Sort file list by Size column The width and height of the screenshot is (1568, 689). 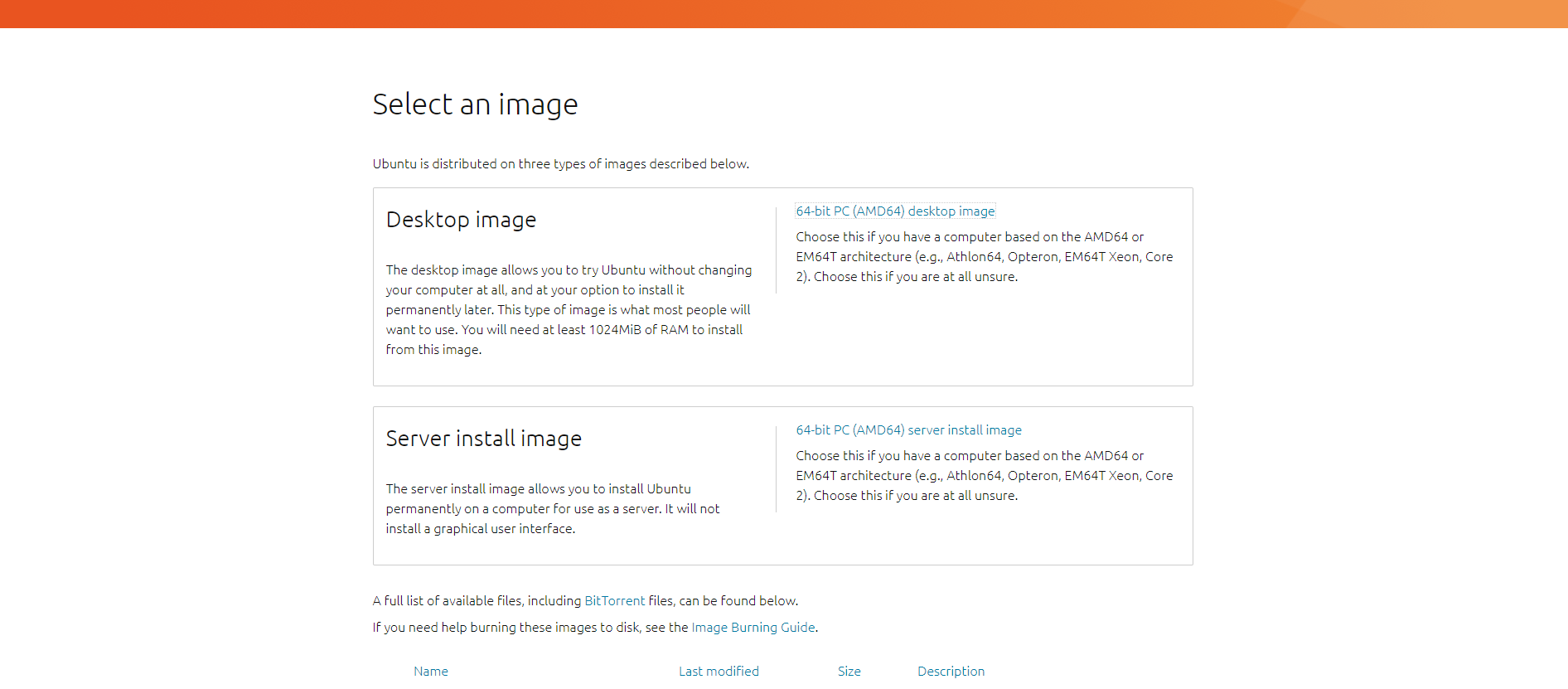pos(849,672)
